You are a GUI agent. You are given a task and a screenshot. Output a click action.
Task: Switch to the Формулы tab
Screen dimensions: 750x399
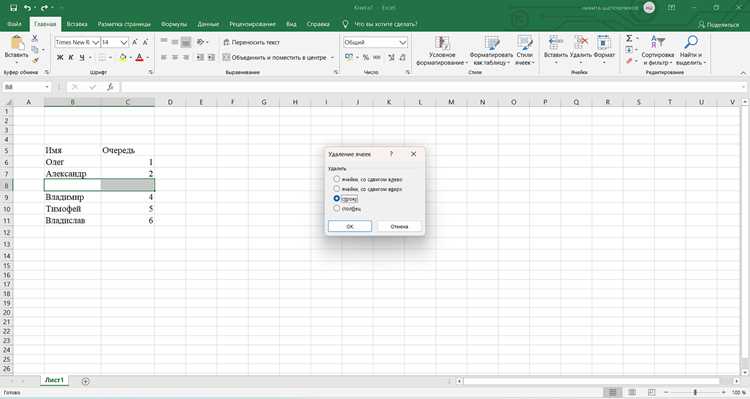[x=174, y=24]
